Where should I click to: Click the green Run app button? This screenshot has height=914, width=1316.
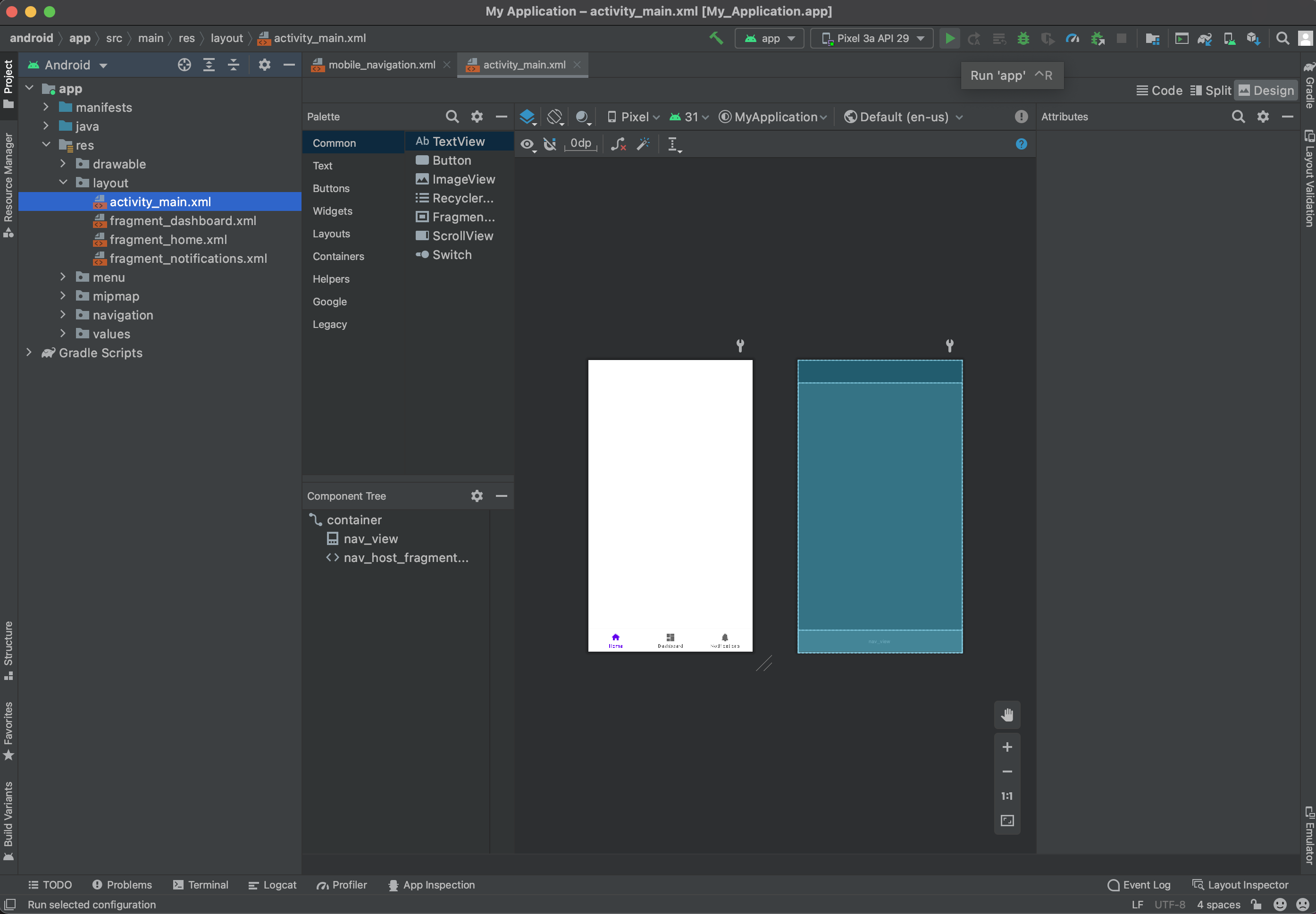pos(949,38)
